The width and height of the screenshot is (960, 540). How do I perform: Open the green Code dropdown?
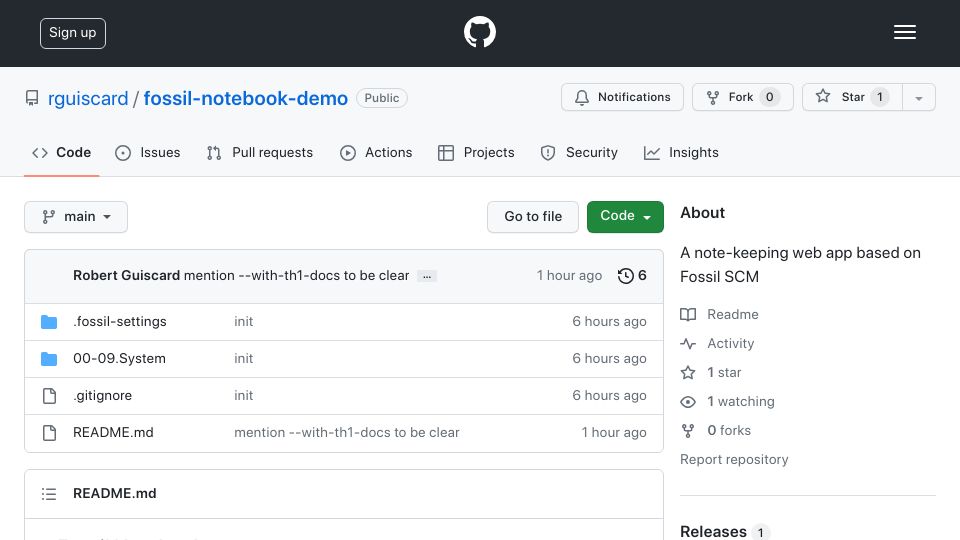[625, 217]
